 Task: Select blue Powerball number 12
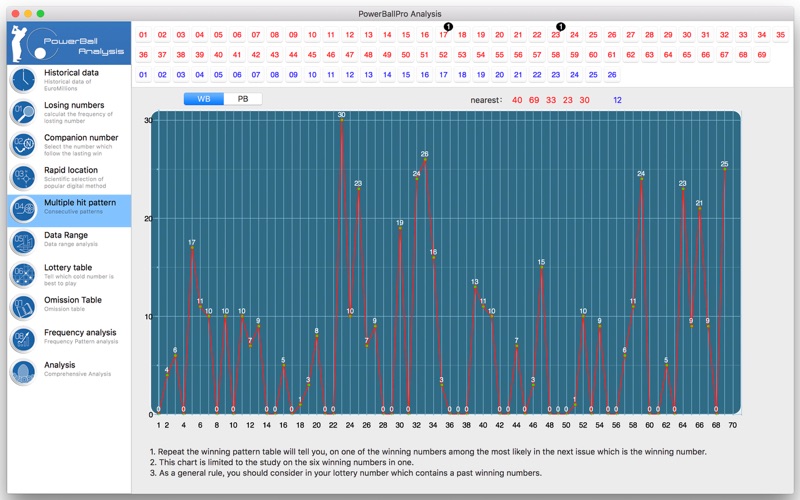point(349,74)
